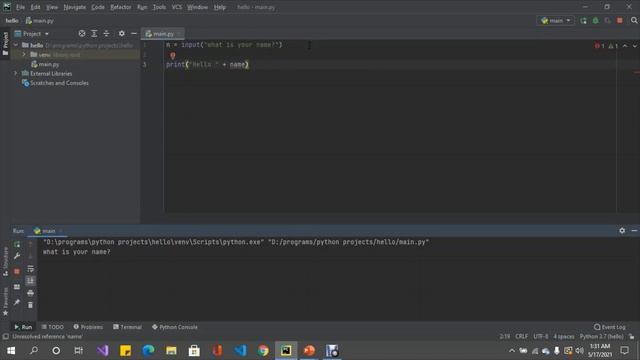The image size is (640, 360).
Task: Toggle the Project side tab
Action: tap(5, 43)
